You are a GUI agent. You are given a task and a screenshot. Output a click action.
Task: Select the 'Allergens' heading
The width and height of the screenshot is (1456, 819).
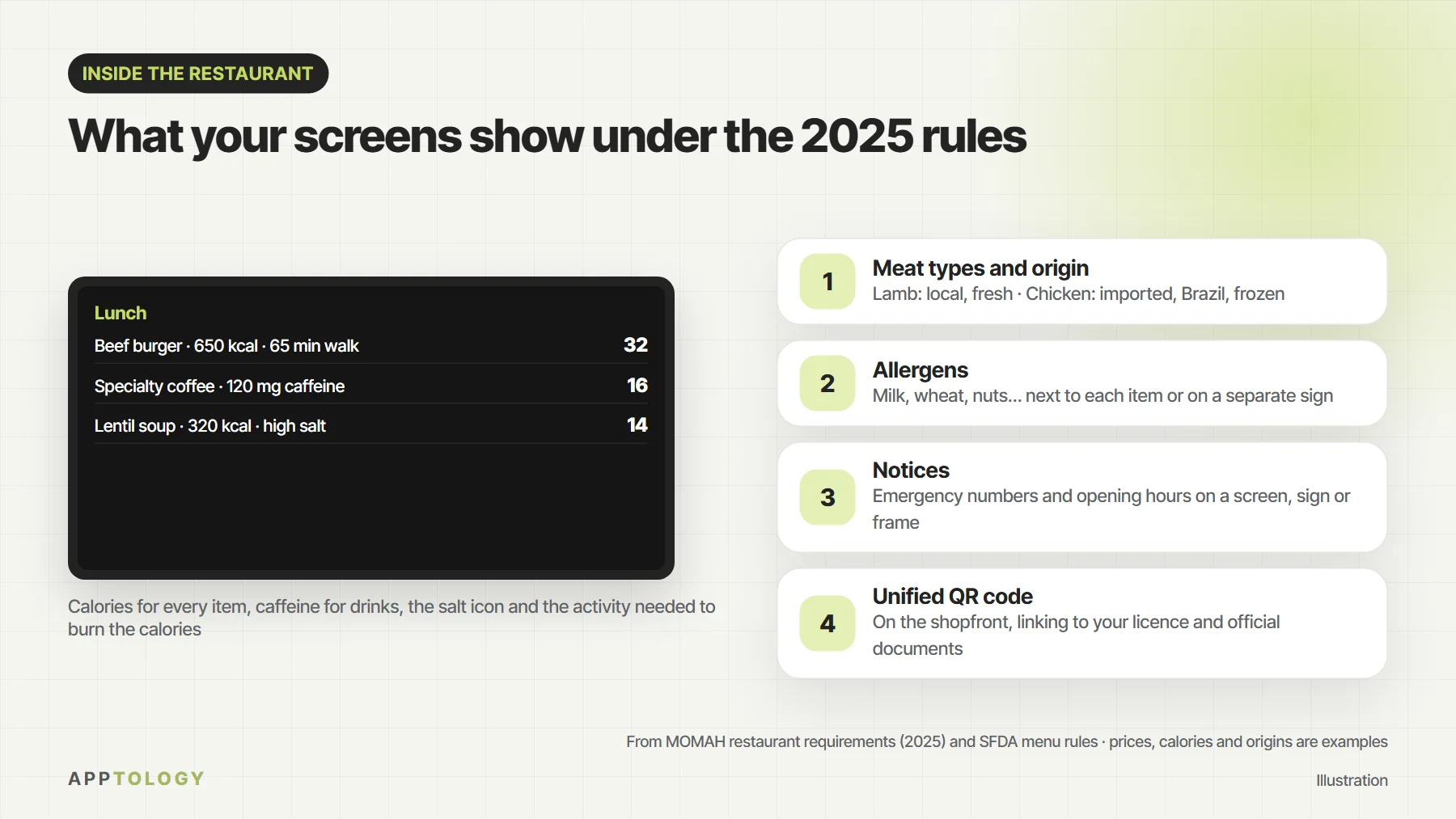tap(921, 369)
